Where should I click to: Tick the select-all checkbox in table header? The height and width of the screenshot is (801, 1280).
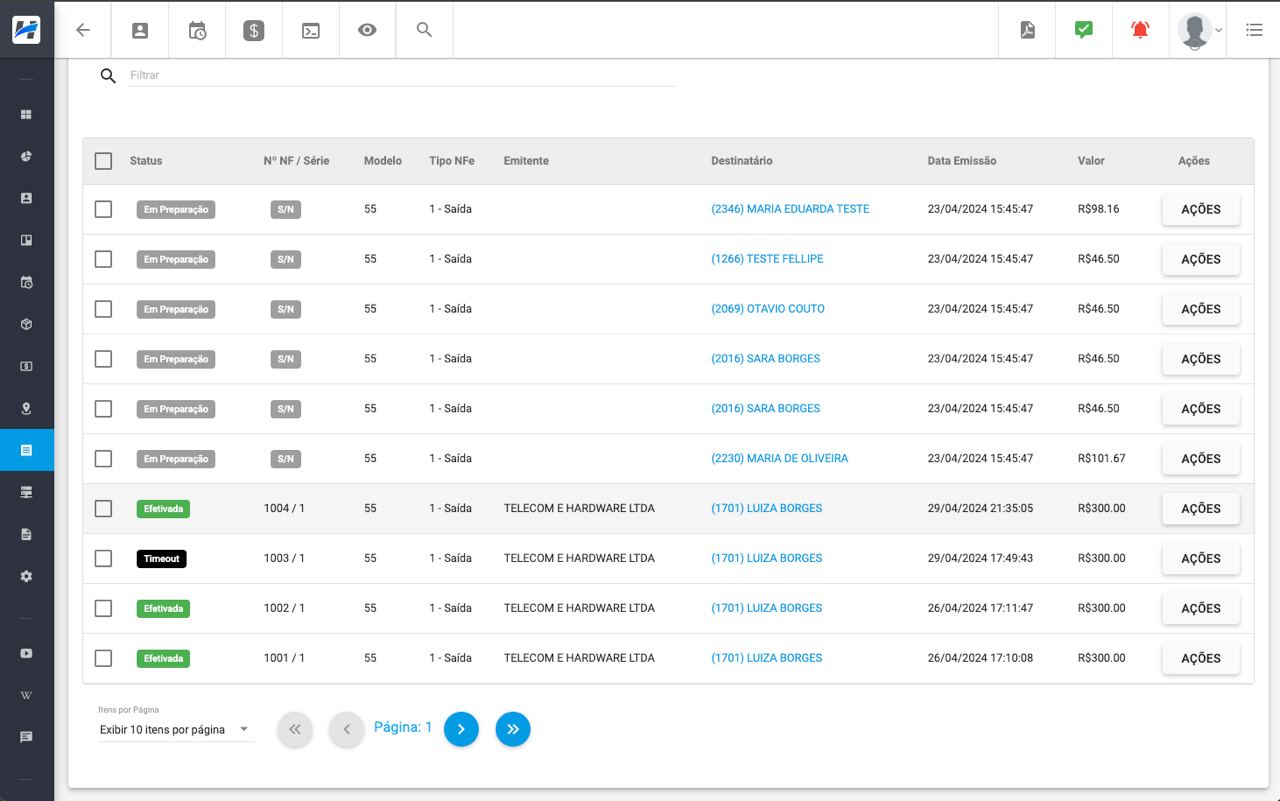tap(103, 161)
